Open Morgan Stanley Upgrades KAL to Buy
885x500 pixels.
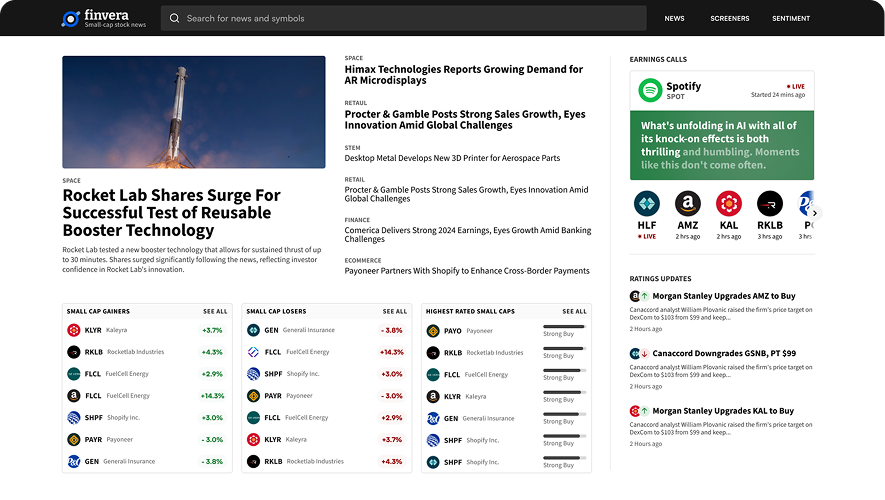pos(723,411)
